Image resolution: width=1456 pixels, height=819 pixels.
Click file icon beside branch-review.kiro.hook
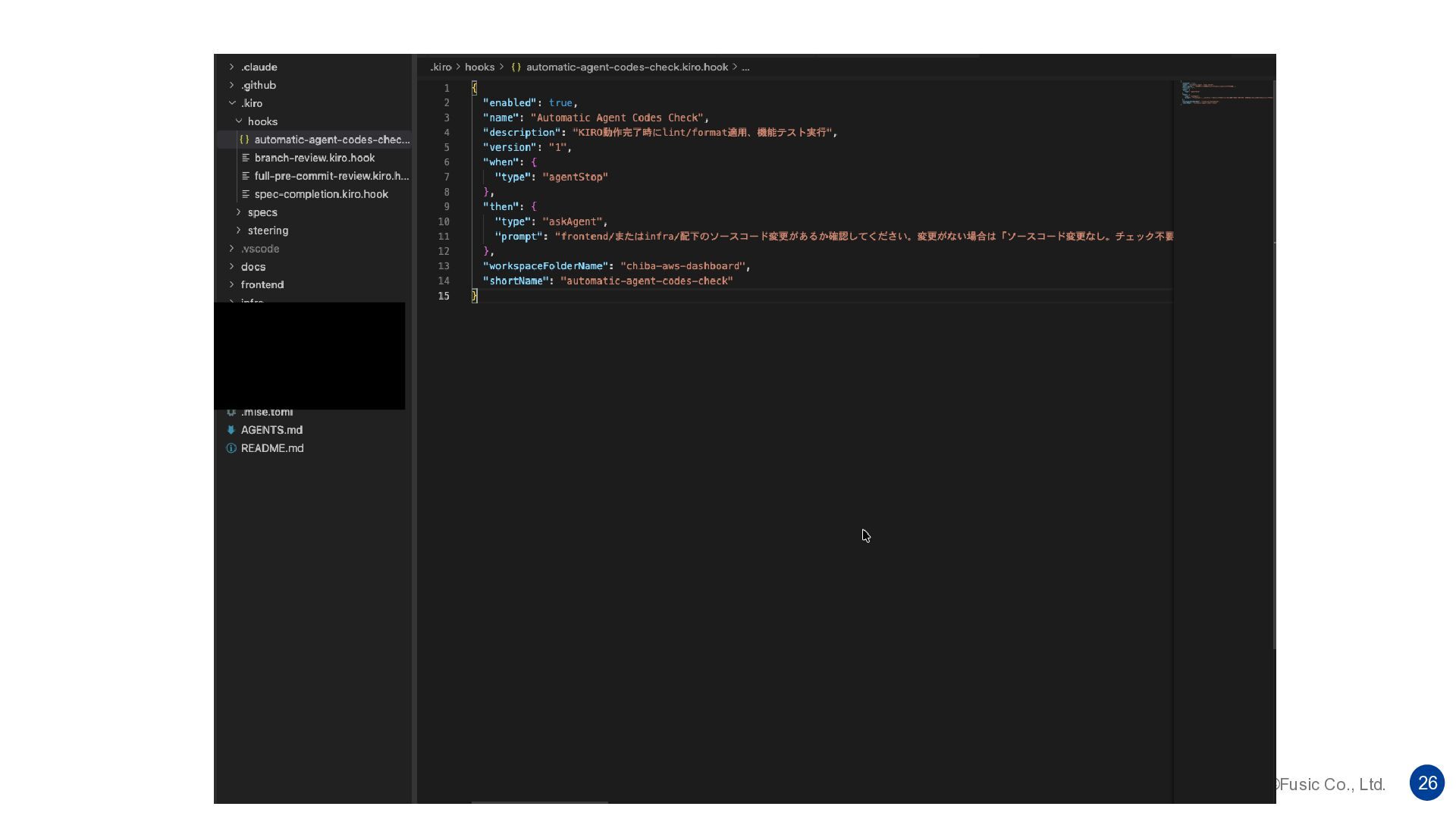coord(246,158)
